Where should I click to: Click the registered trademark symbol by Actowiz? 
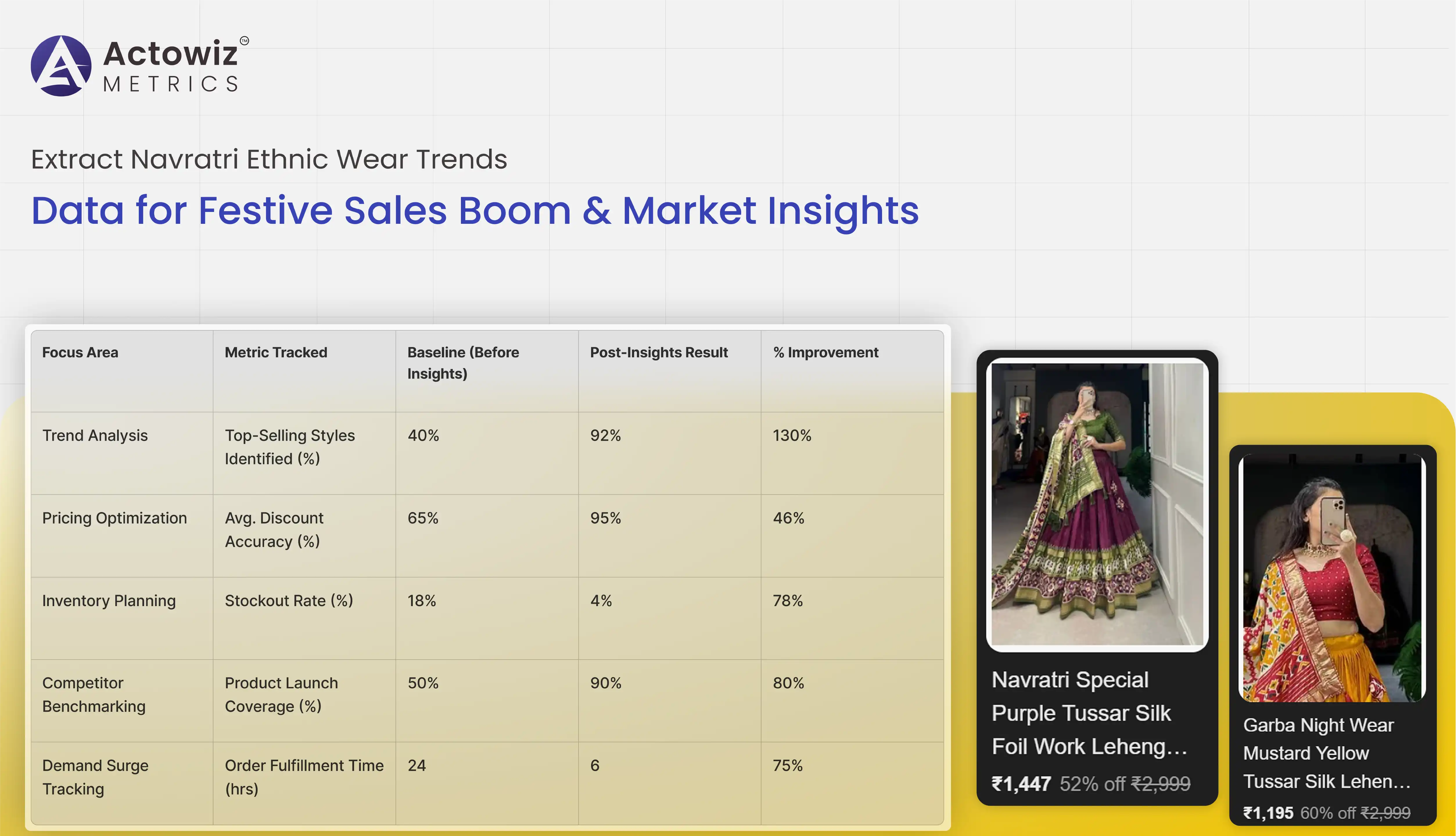click(x=244, y=41)
